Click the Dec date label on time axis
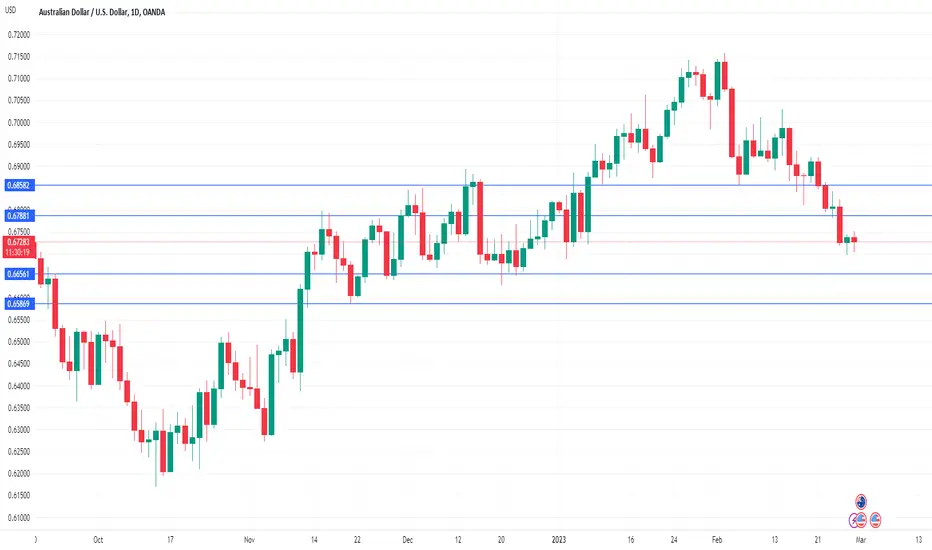Screen dimensions: 932x550 (x=407, y=540)
